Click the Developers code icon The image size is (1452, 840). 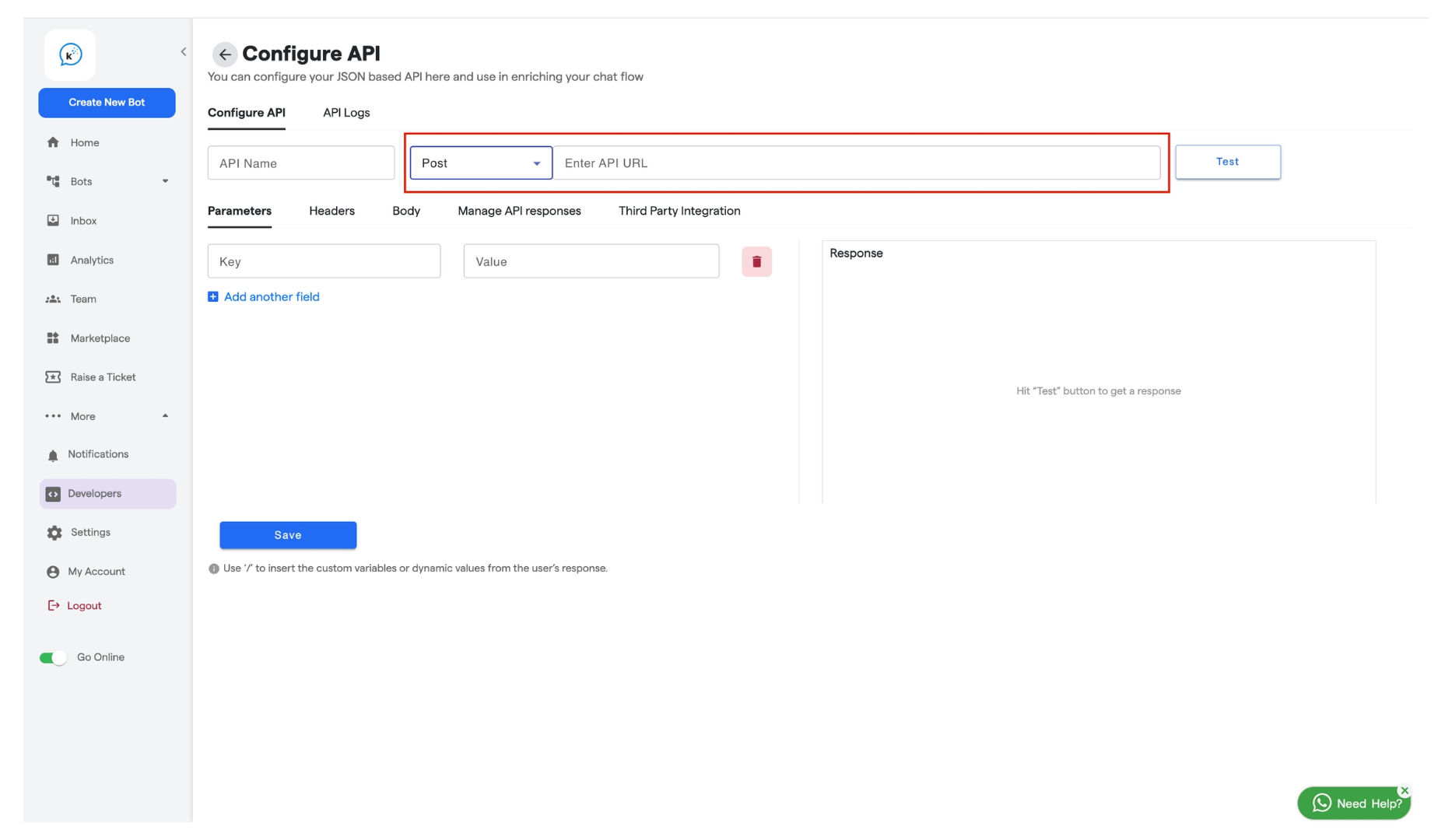(x=53, y=494)
